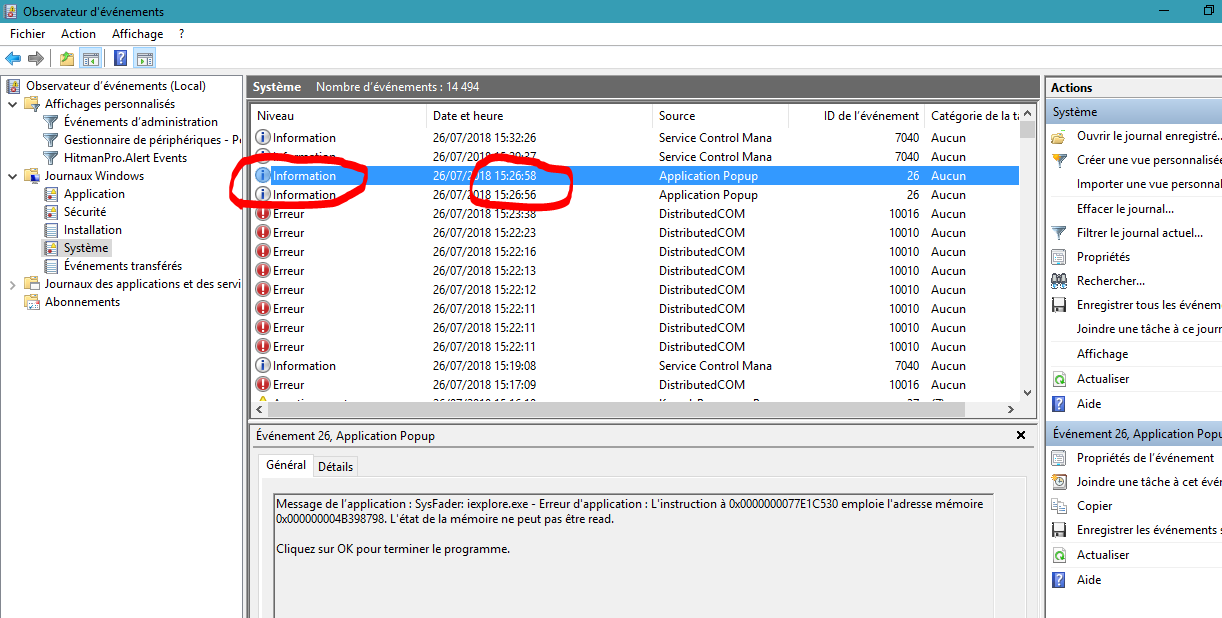The width and height of the screenshot is (1222, 618).
Task: Click Joindre une tâche à ce journal
Action: tap(1149, 329)
